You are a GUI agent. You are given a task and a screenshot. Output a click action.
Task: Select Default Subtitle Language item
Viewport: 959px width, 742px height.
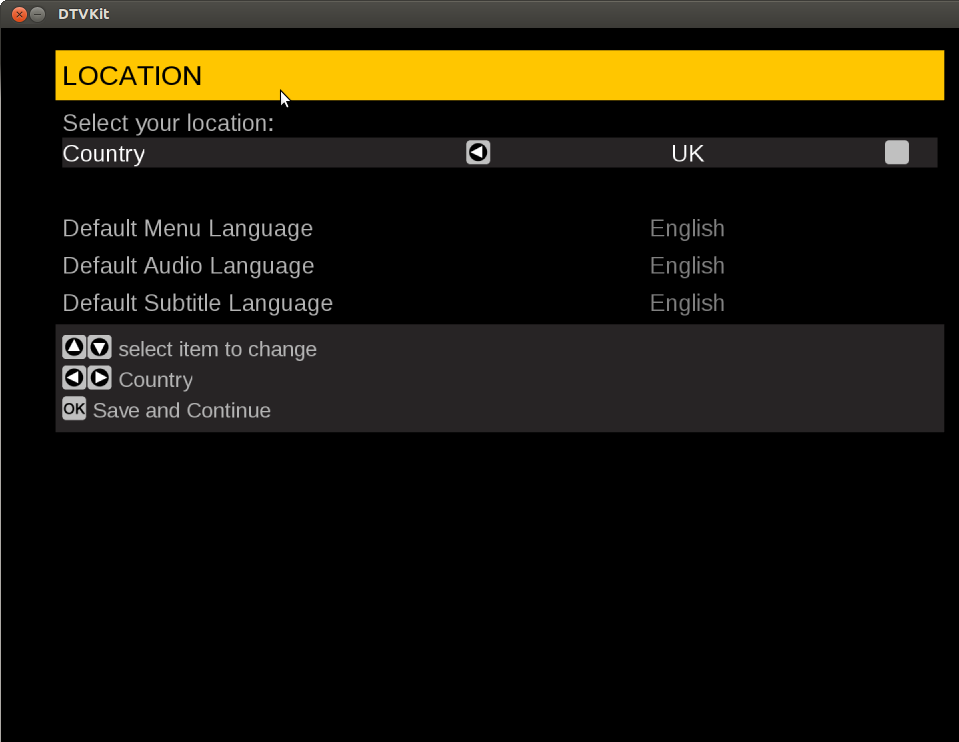[198, 303]
